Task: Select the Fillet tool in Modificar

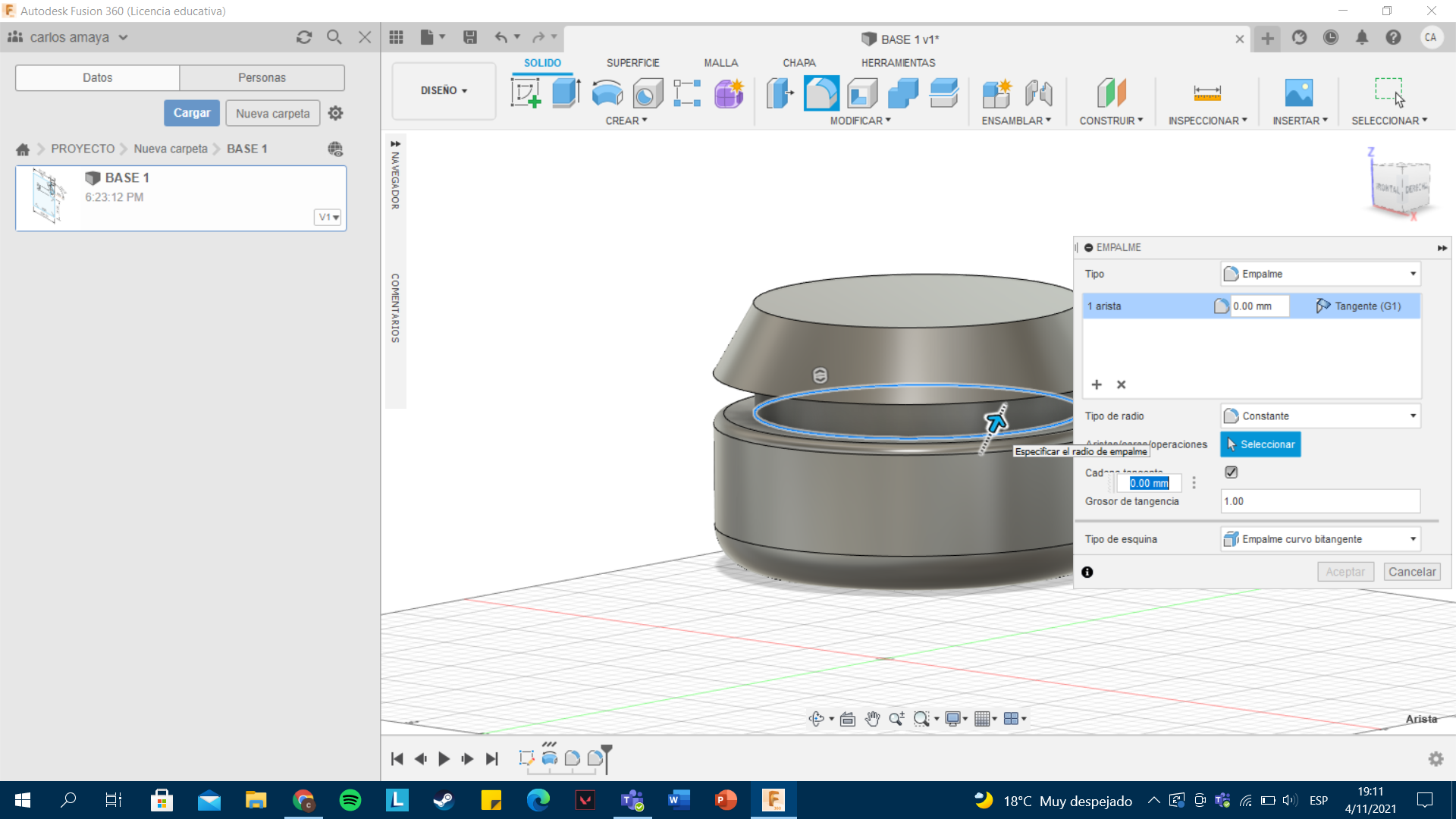Action: tap(821, 93)
